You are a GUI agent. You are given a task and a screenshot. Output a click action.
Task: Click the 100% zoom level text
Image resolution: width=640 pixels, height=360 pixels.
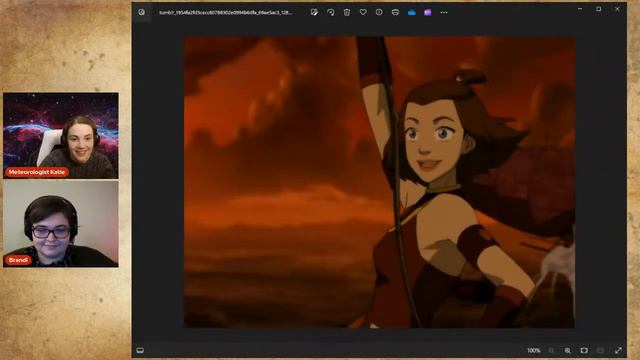click(x=533, y=350)
